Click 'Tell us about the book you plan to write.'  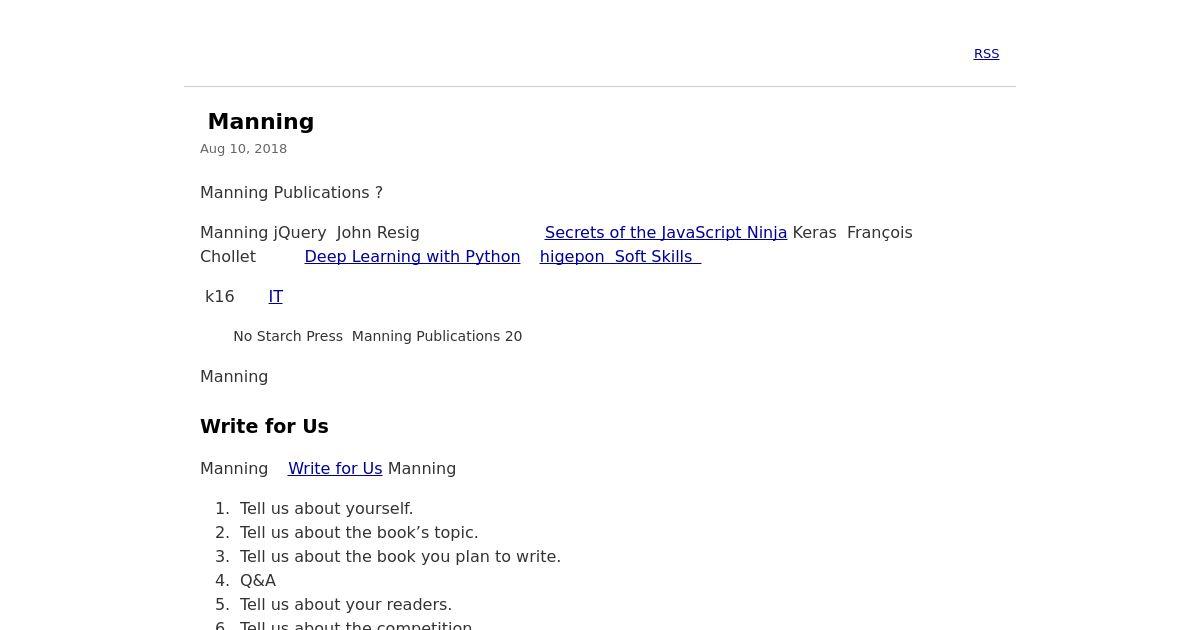400,556
